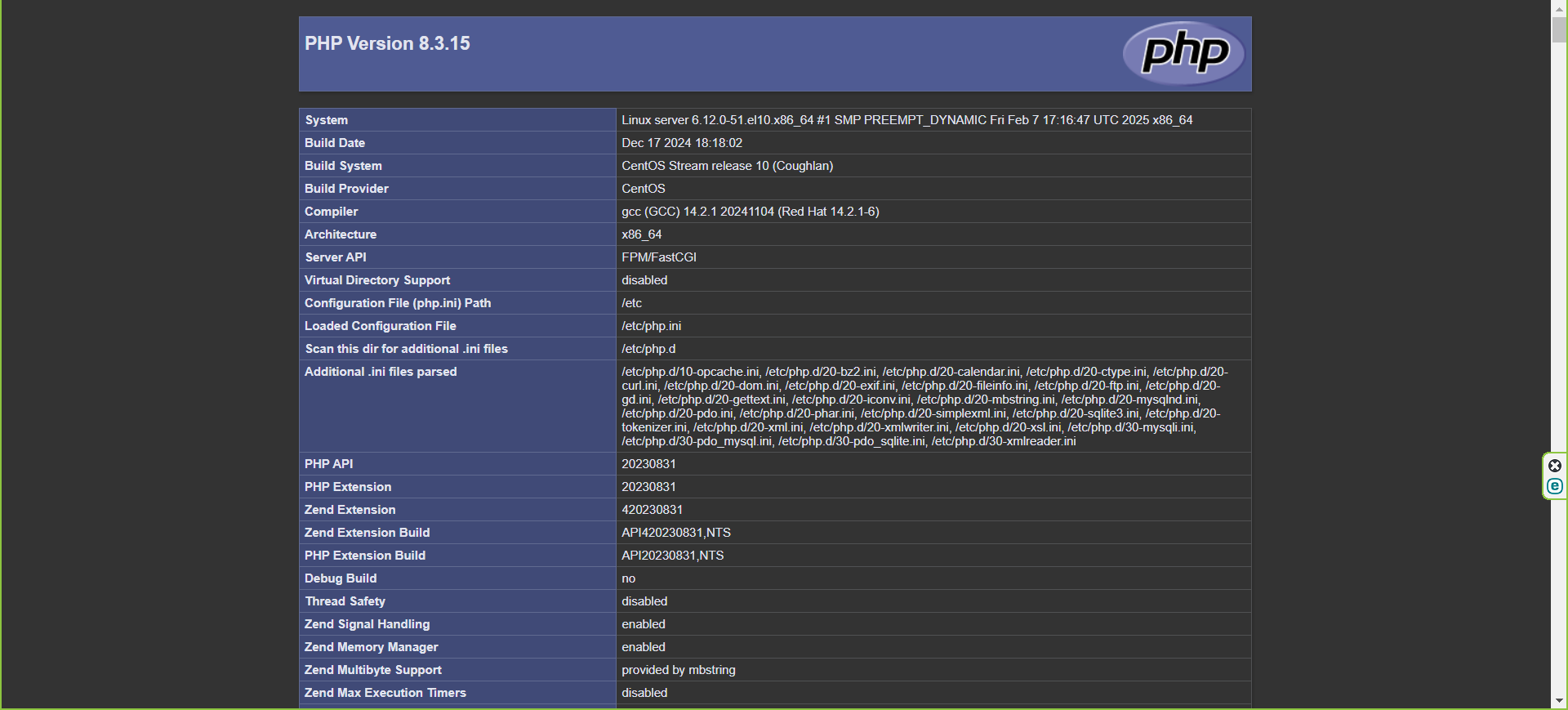The width and height of the screenshot is (1568, 710).
Task: Click the 'CentOS' Build Provider value
Action: tap(644, 189)
